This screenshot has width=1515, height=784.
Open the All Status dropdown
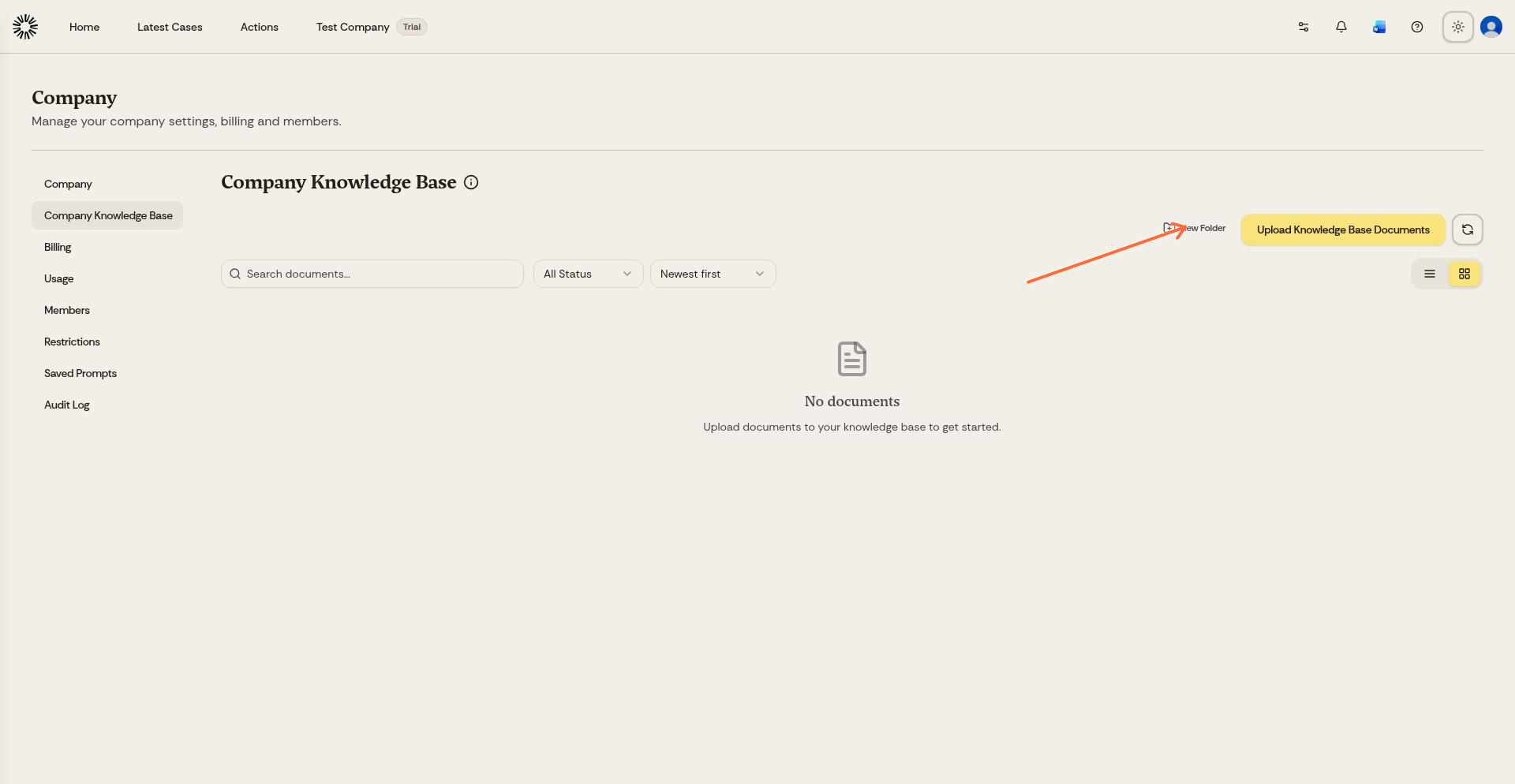589,274
